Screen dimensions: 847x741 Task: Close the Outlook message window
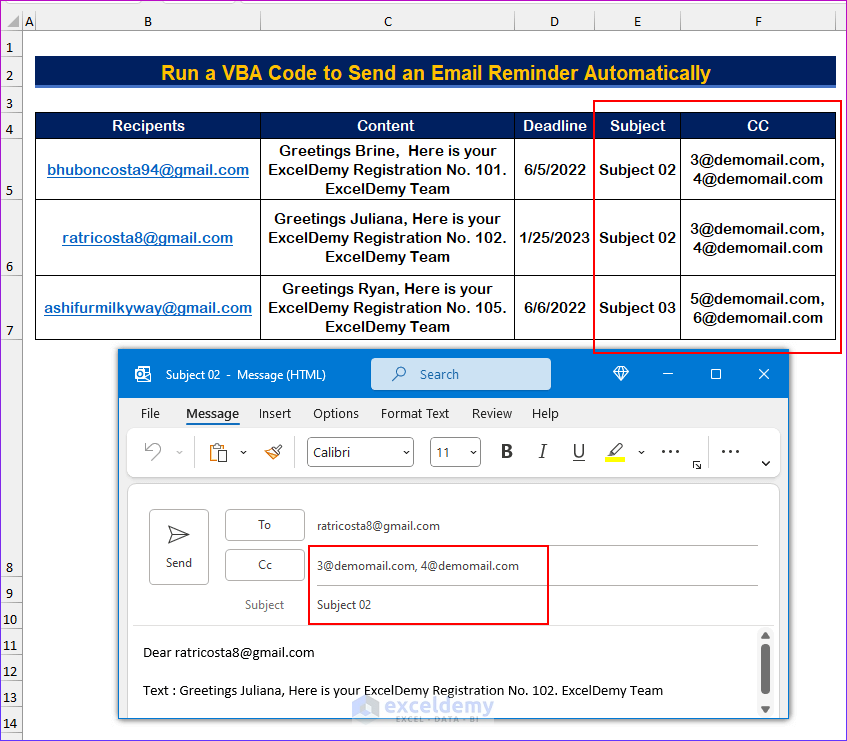pyautogui.click(x=764, y=374)
